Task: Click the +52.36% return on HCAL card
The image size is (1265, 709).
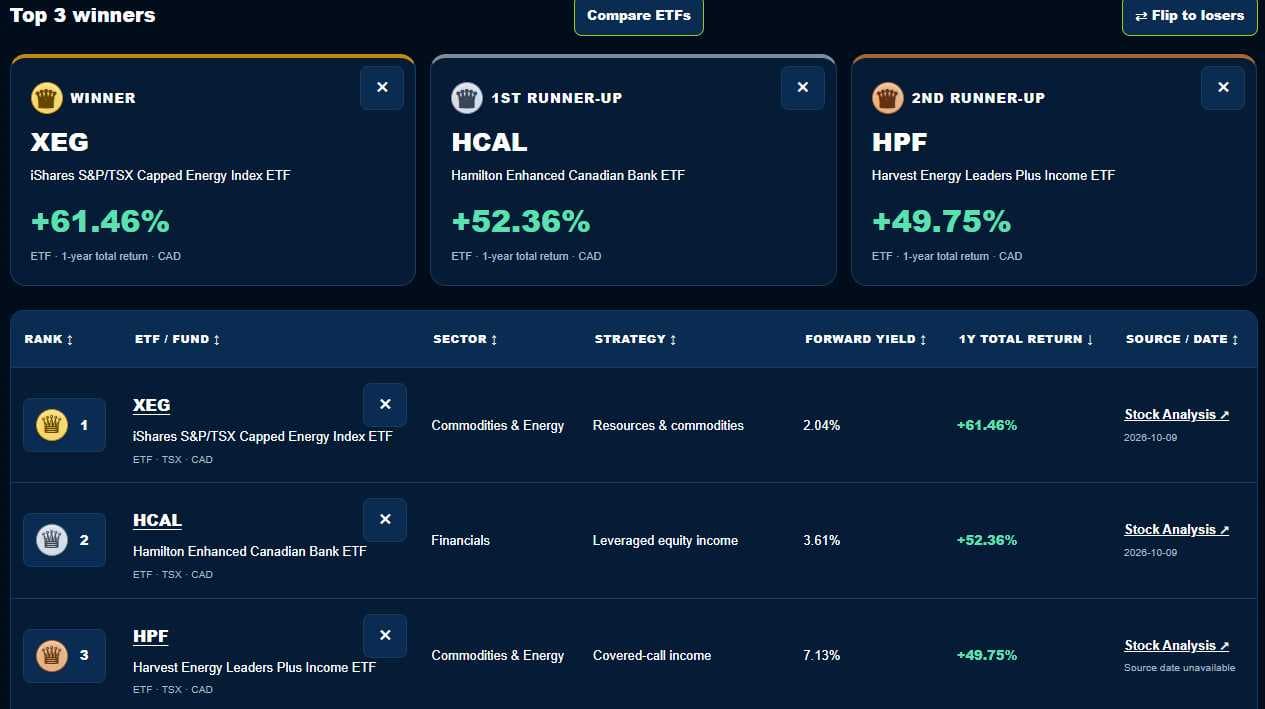Action: click(521, 221)
